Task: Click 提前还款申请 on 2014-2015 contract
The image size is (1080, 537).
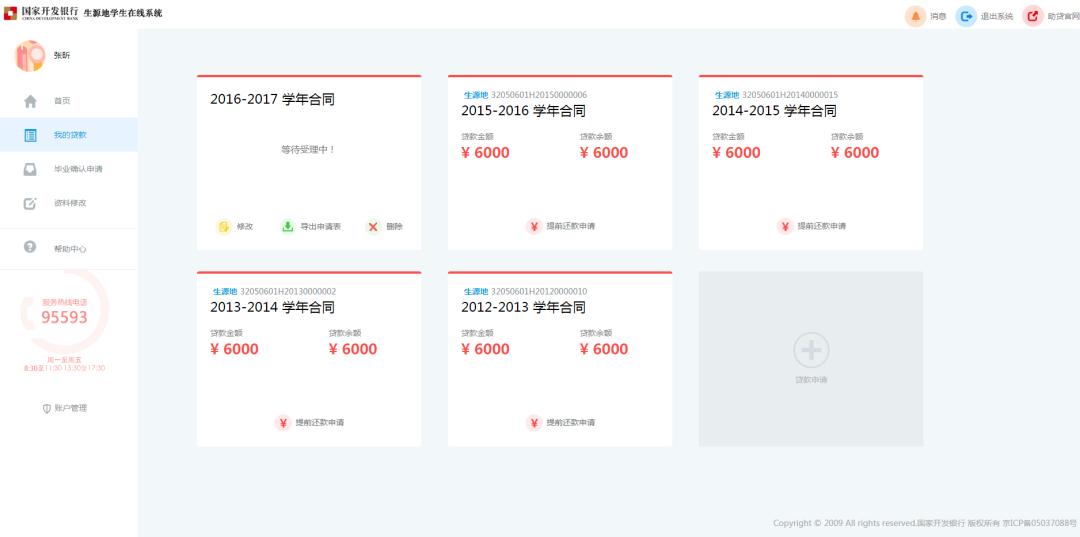Action: 822,227
